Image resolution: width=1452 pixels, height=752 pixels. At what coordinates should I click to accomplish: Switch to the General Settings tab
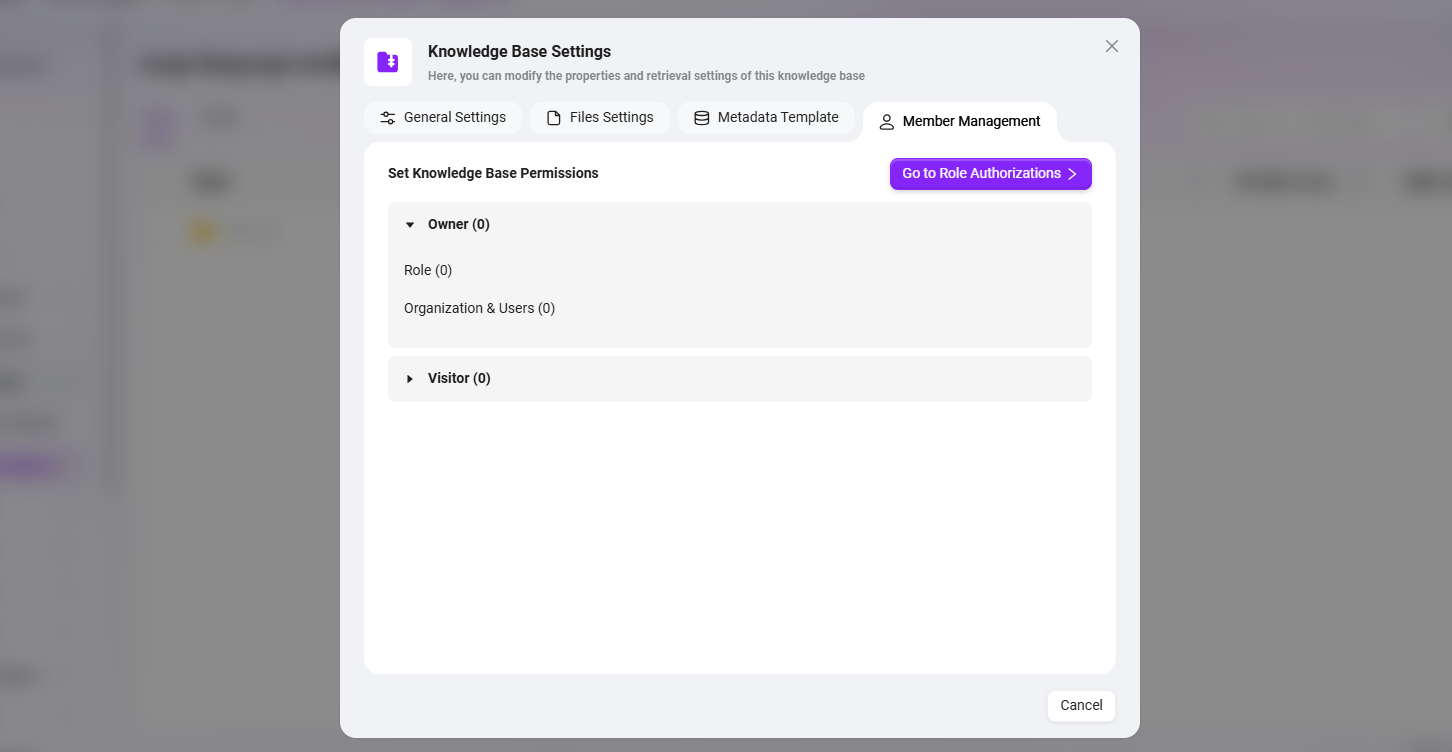tap(454, 117)
